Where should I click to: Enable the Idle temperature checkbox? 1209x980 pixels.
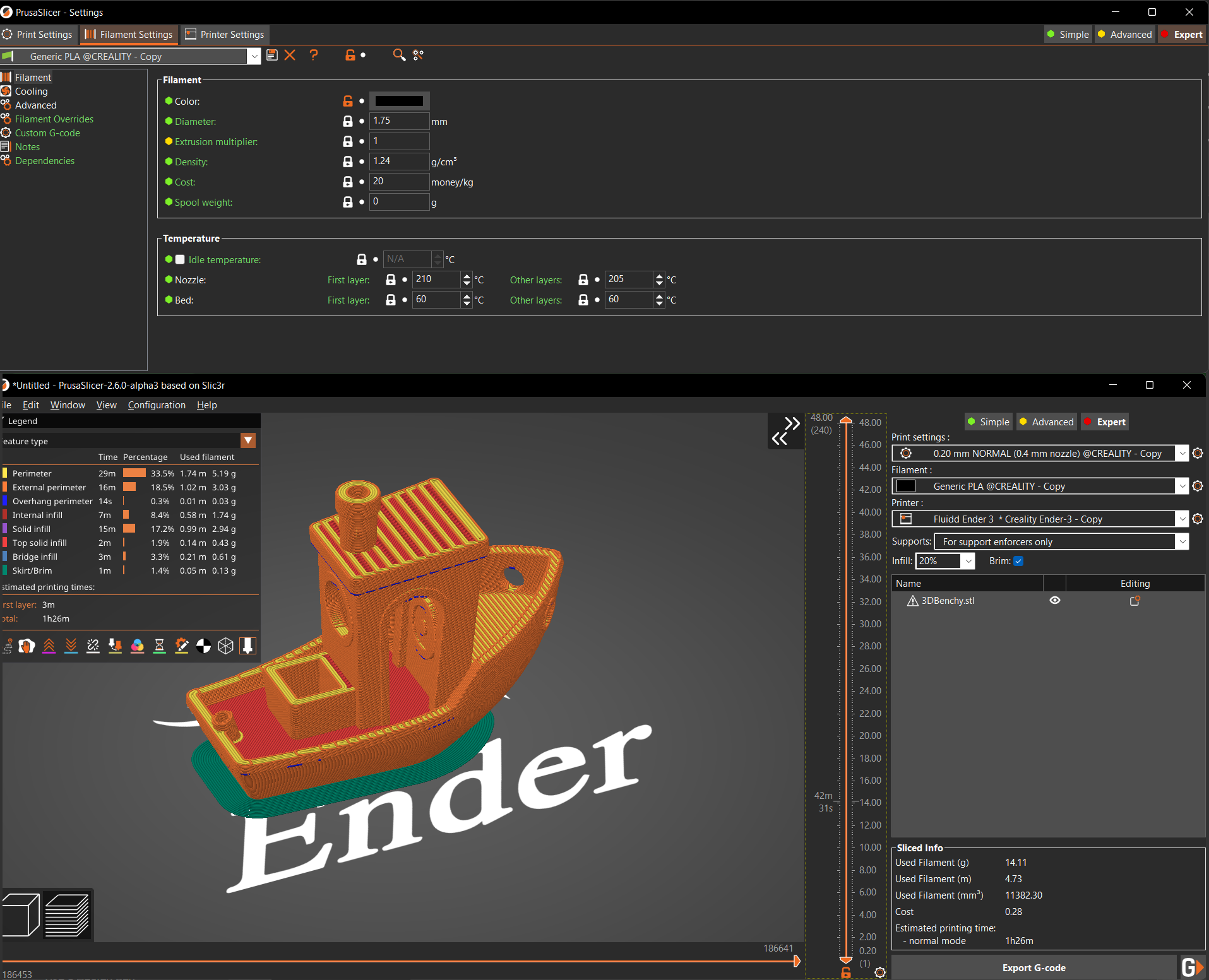(x=180, y=259)
